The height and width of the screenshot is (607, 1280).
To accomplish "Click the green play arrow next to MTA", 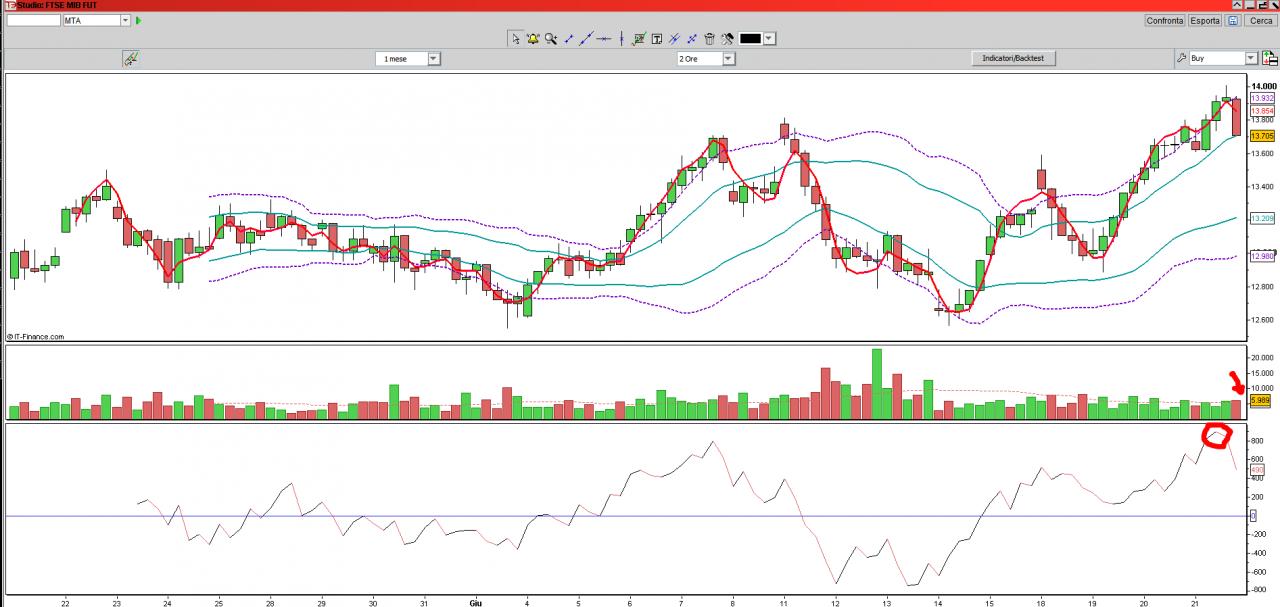I will tap(138, 20).
